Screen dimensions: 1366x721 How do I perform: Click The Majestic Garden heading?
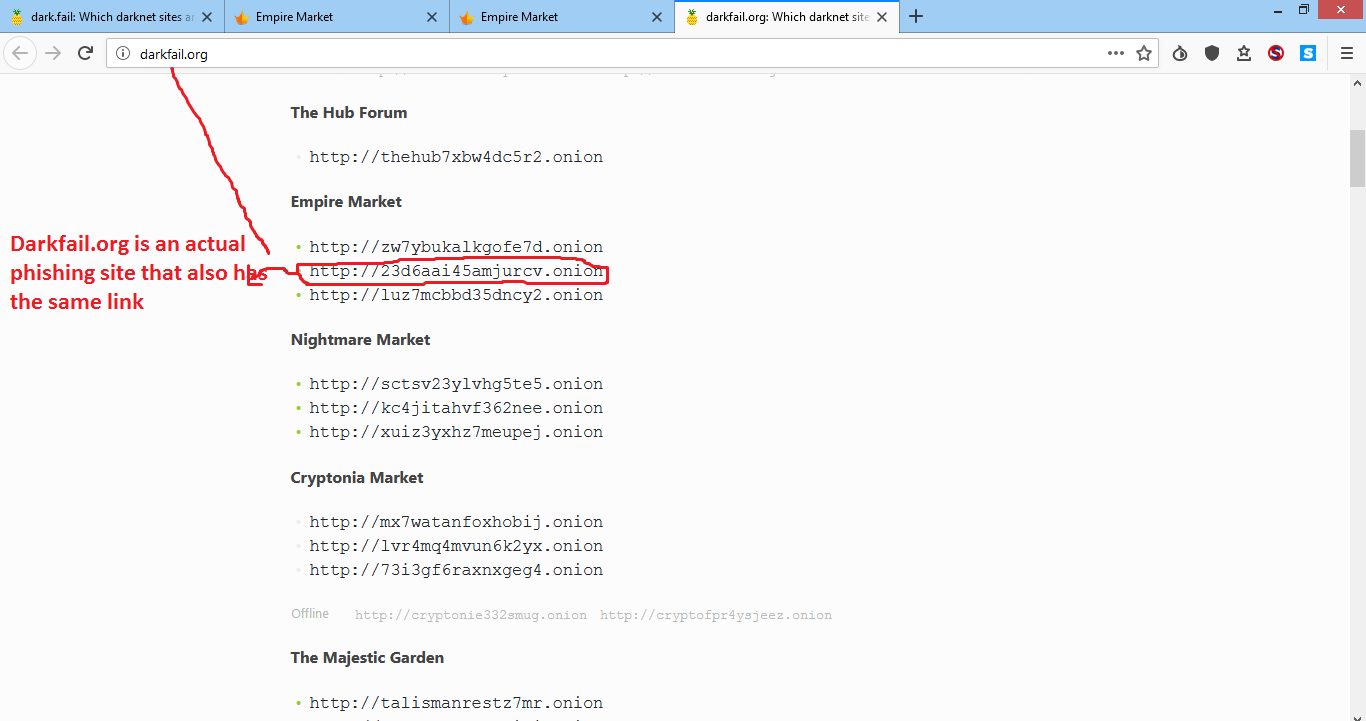pos(367,658)
